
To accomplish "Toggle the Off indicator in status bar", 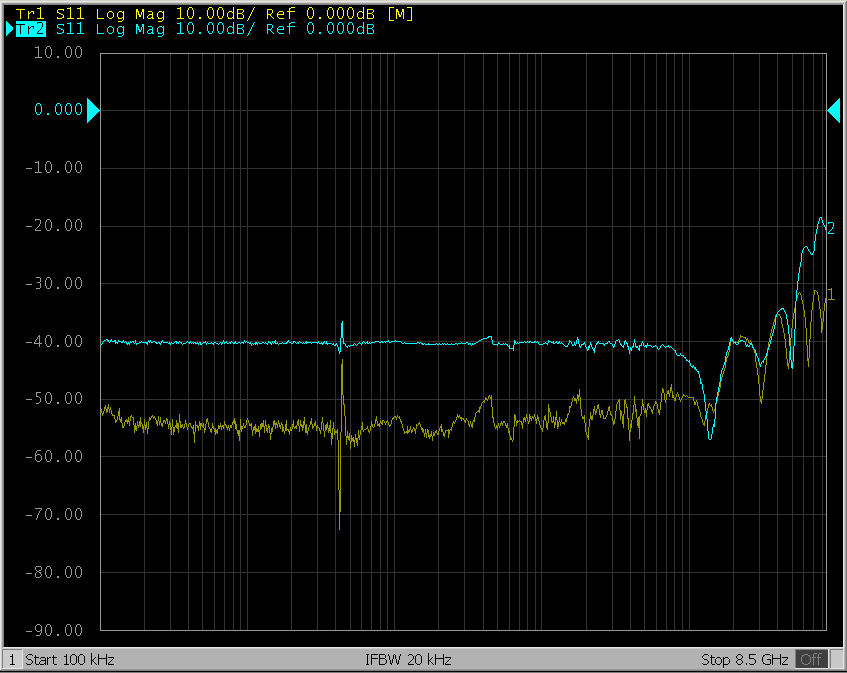I will coord(812,660).
